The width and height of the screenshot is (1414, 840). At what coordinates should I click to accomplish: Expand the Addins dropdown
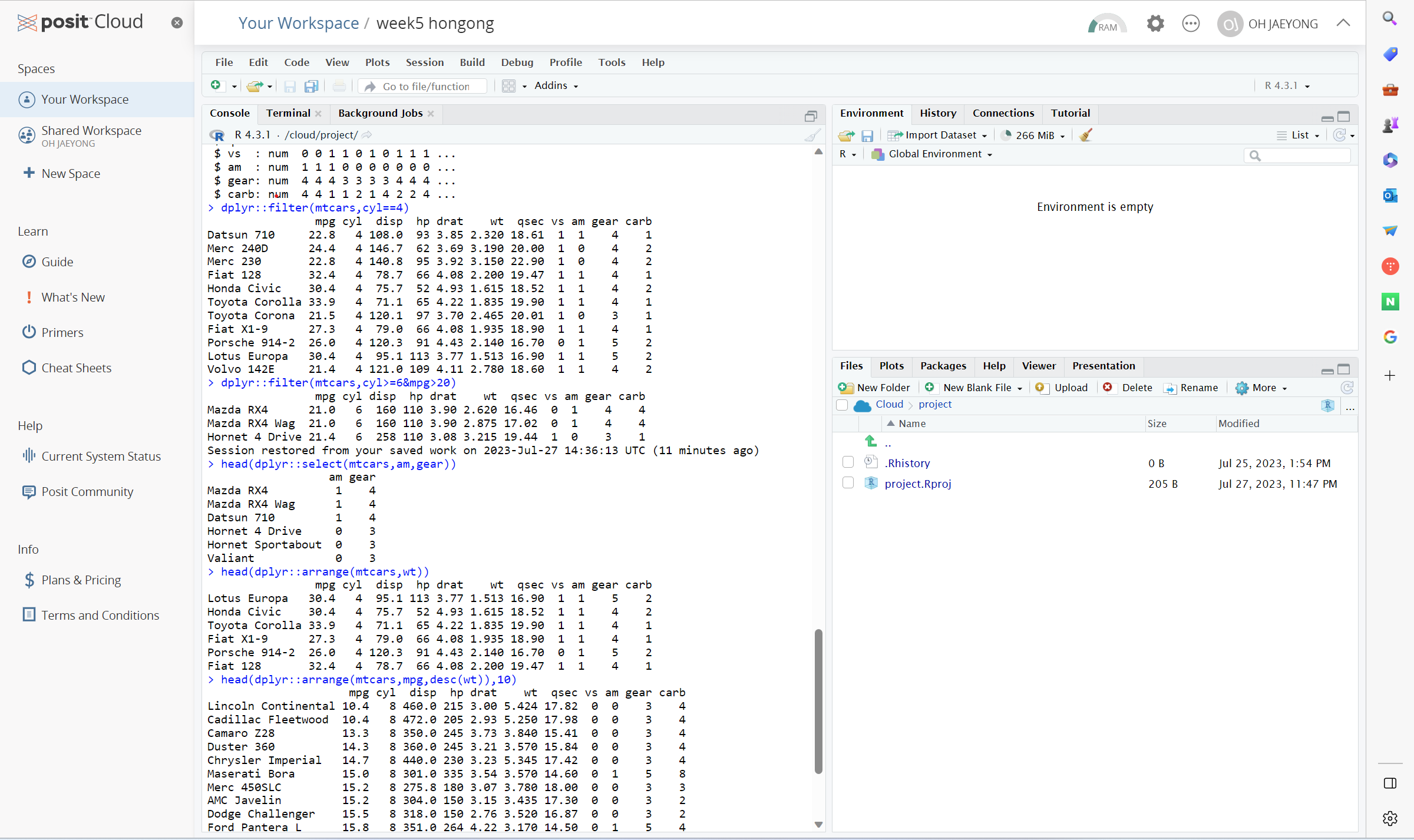556,86
